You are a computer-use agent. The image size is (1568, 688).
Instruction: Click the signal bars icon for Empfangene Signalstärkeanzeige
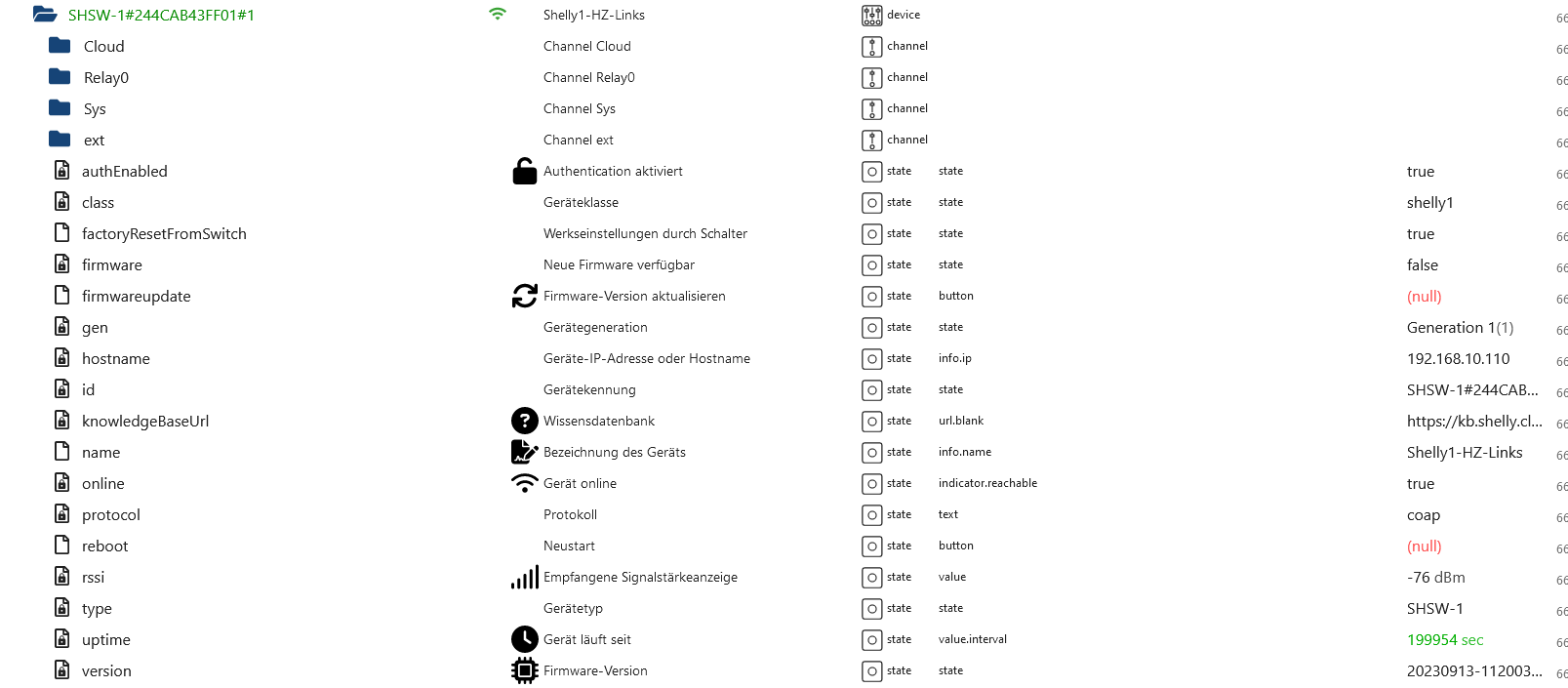[525, 577]
